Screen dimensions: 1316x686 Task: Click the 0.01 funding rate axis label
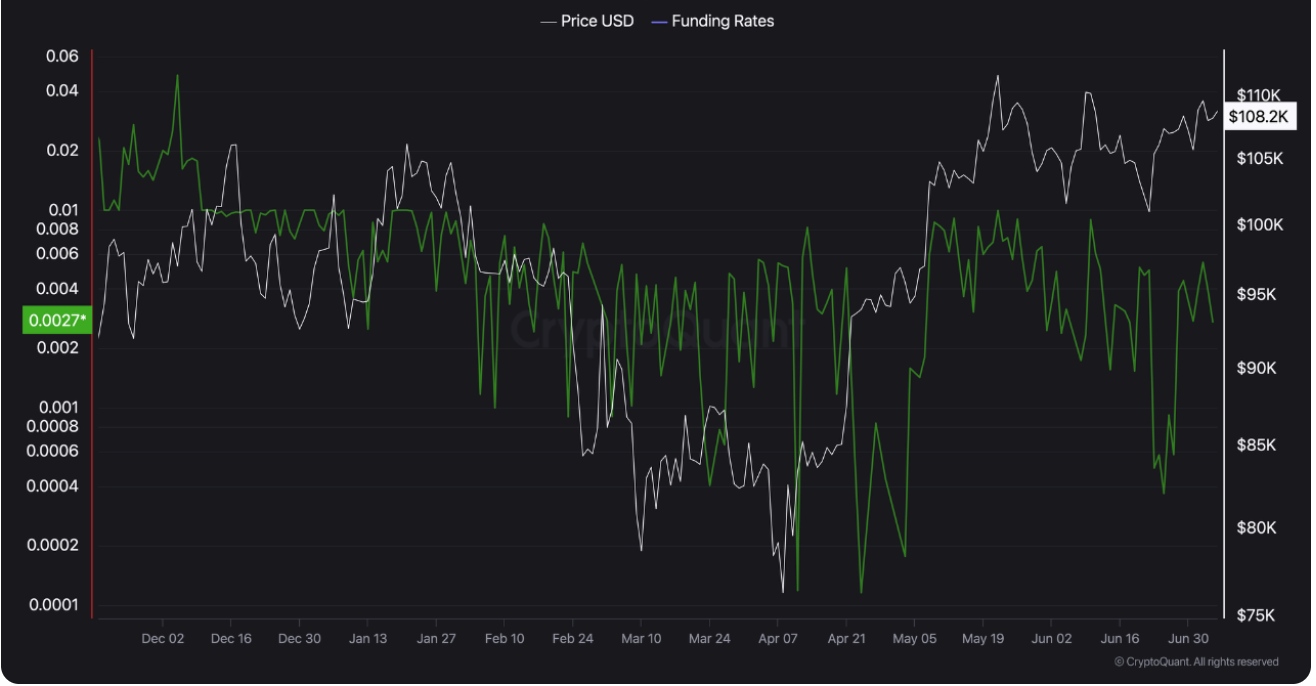coord(62,209)
